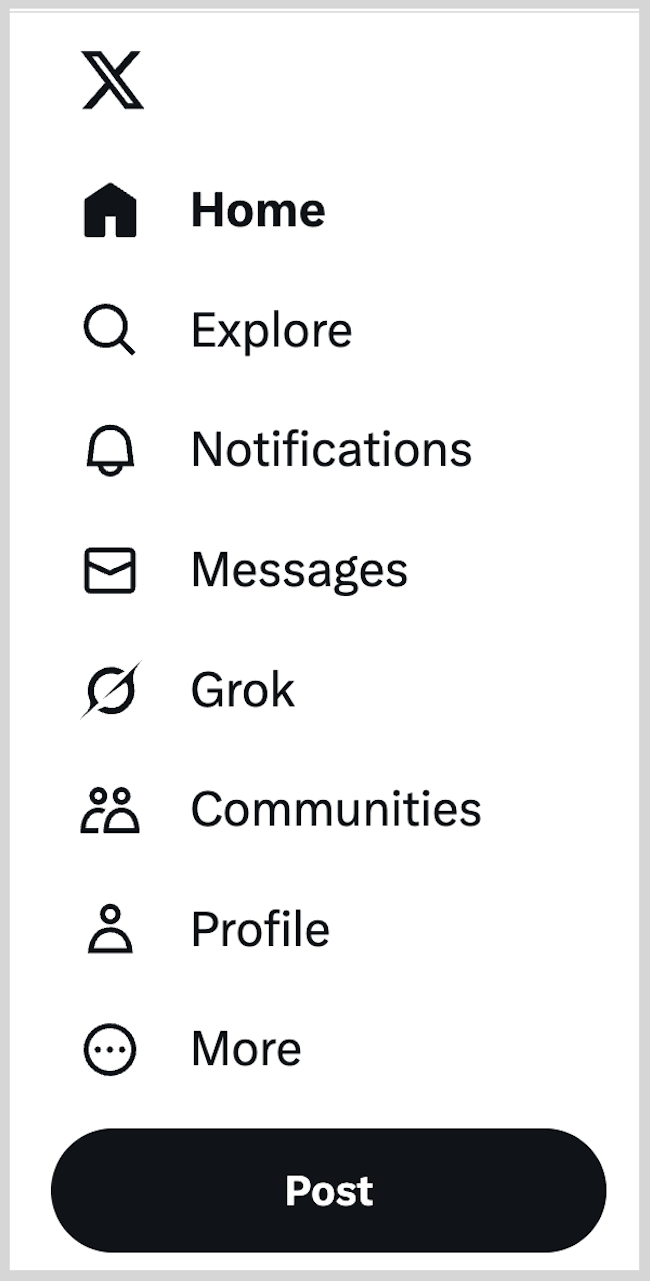Screen dimensions: 650x1281
Task: Select the Communities people icon
Action: pyautogui.click(x=110, y=810)
